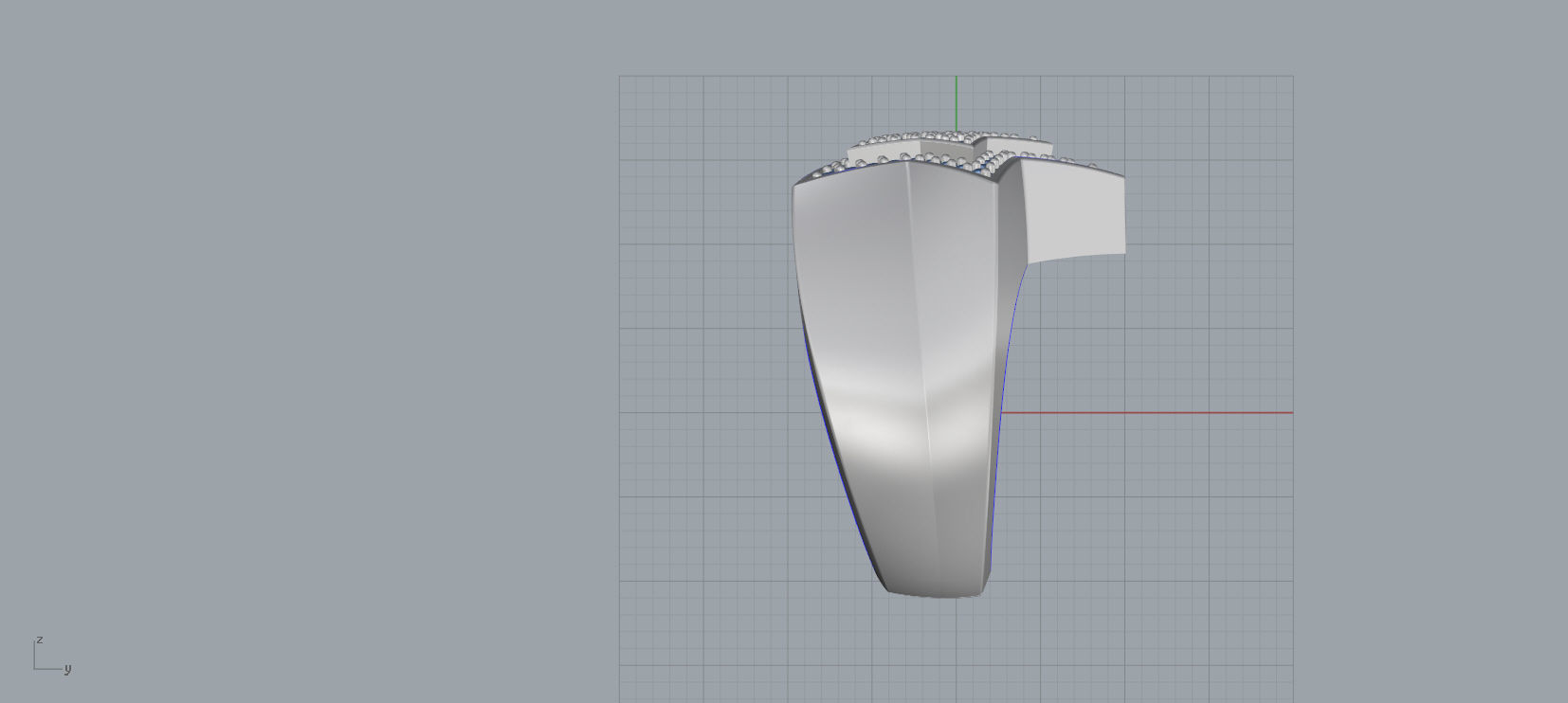Select the rectangular block protruding from ring
1568x703 pixels.
1074,211
